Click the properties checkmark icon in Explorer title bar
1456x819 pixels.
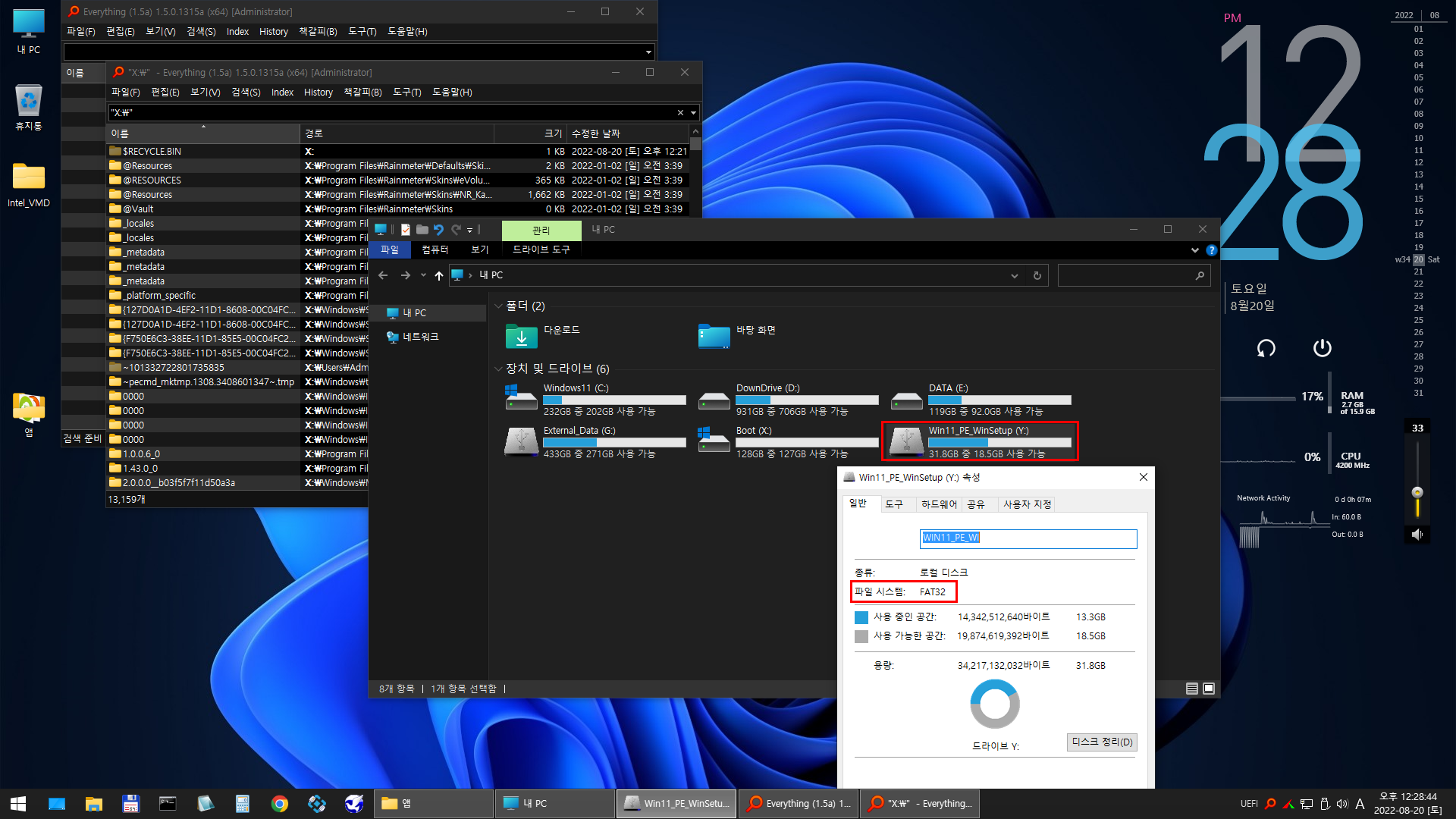tap(406, 230)
